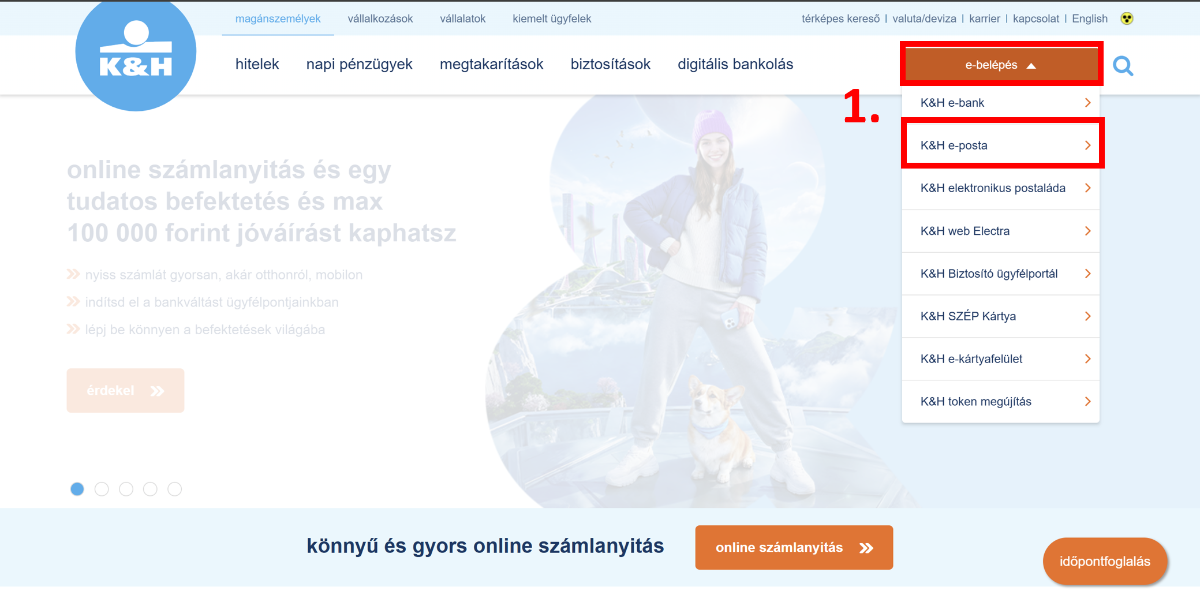The height and width of the screenshot is (613, 1200).
Task: Click 'lépj be könnyen' bullet text
Action: click(x=203, y=329)
